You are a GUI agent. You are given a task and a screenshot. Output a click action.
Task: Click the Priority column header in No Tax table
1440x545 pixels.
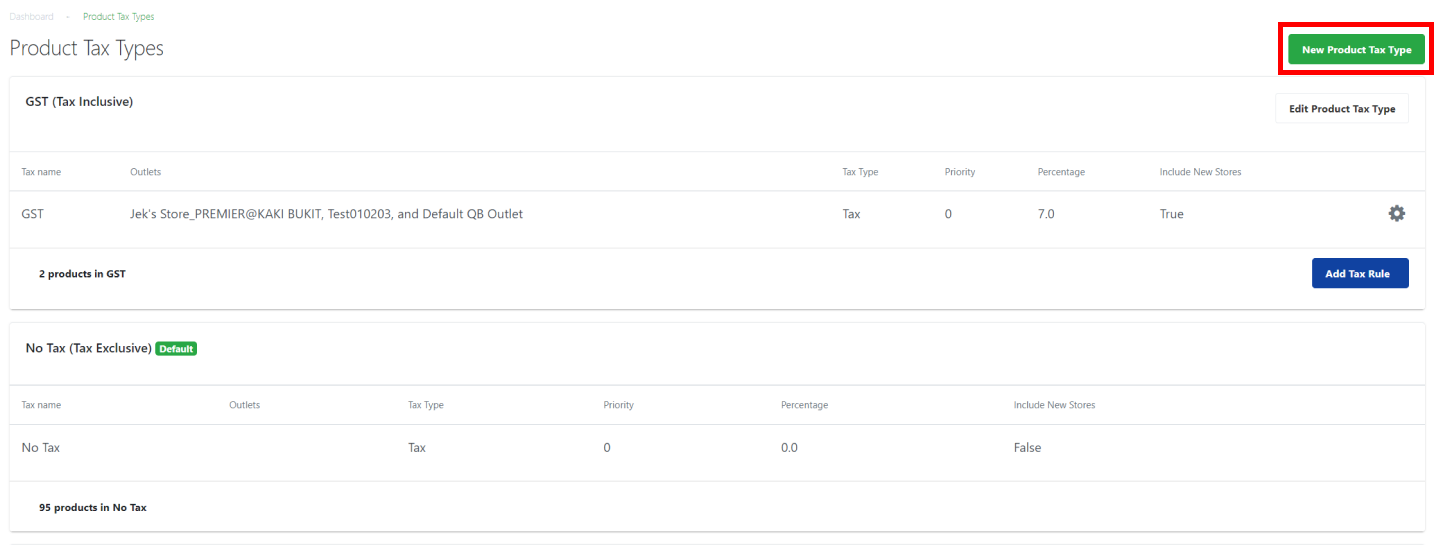[x=618, y=405]
